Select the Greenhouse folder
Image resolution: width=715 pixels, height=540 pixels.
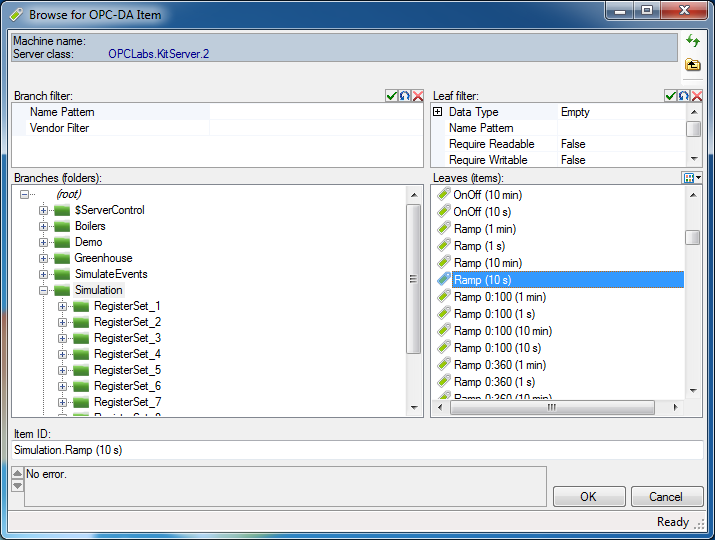102,258
